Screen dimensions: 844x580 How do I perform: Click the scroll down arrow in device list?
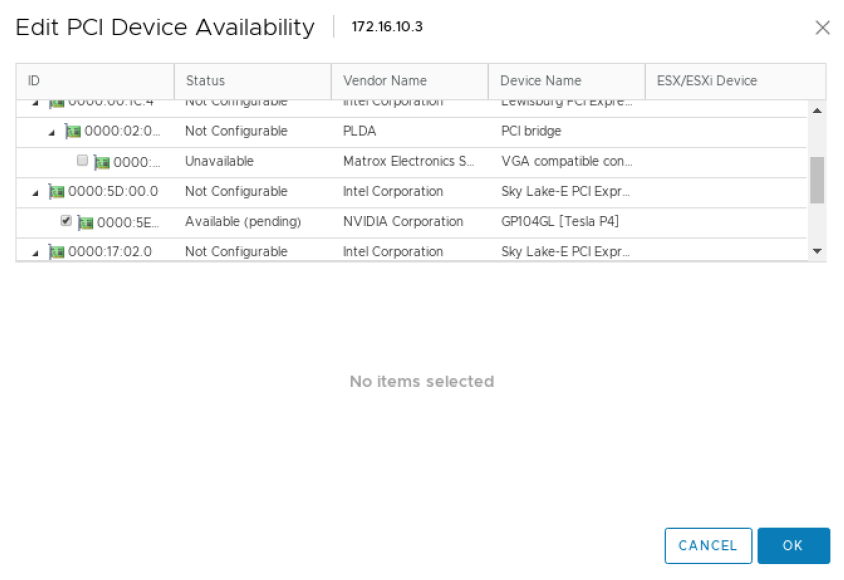coord(816,252)
